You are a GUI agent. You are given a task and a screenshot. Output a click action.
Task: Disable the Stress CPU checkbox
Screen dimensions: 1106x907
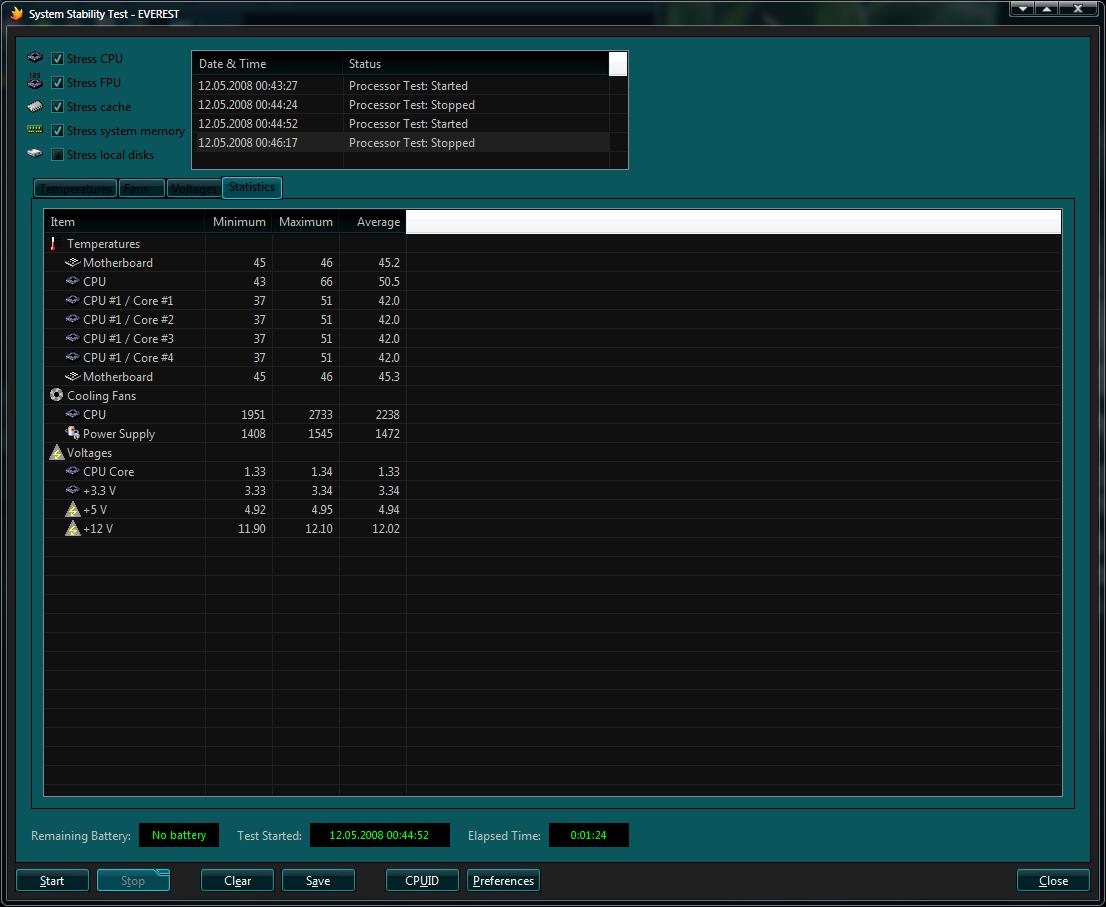58,59
